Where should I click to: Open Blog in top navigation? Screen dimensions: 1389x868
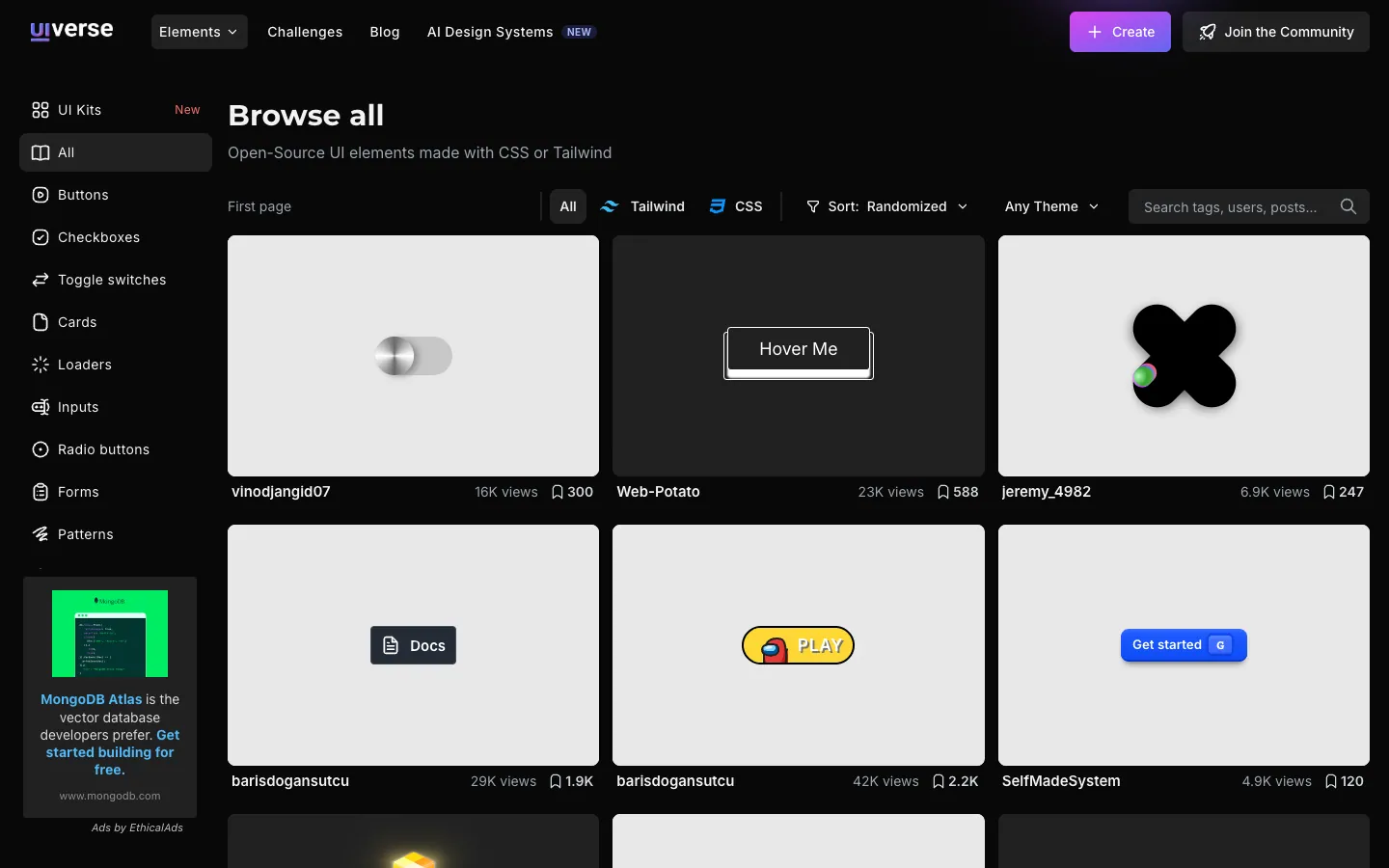coord(385,32)
